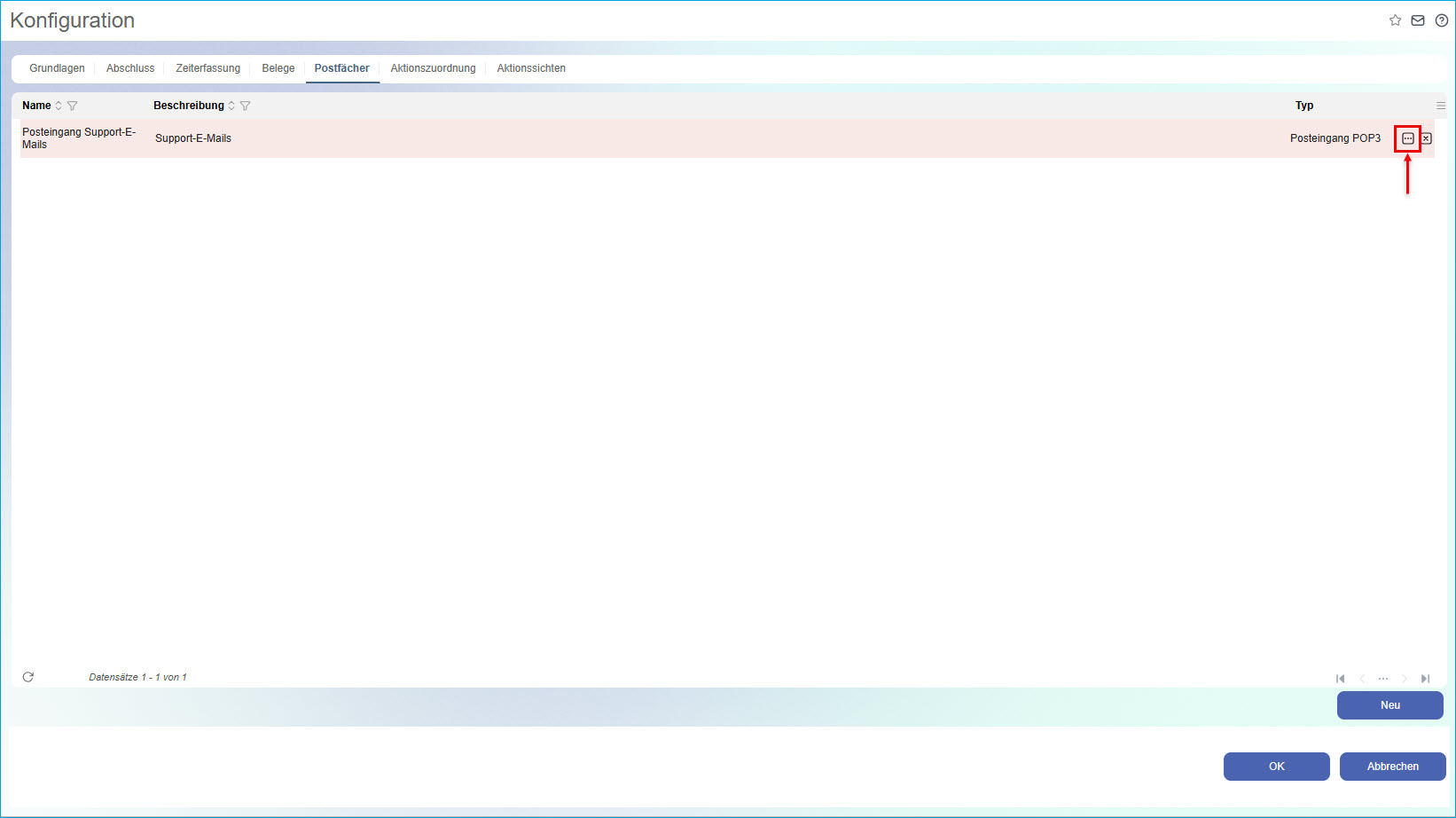
Task: Open the page selection ellipsis
Action: [1383, 679]
